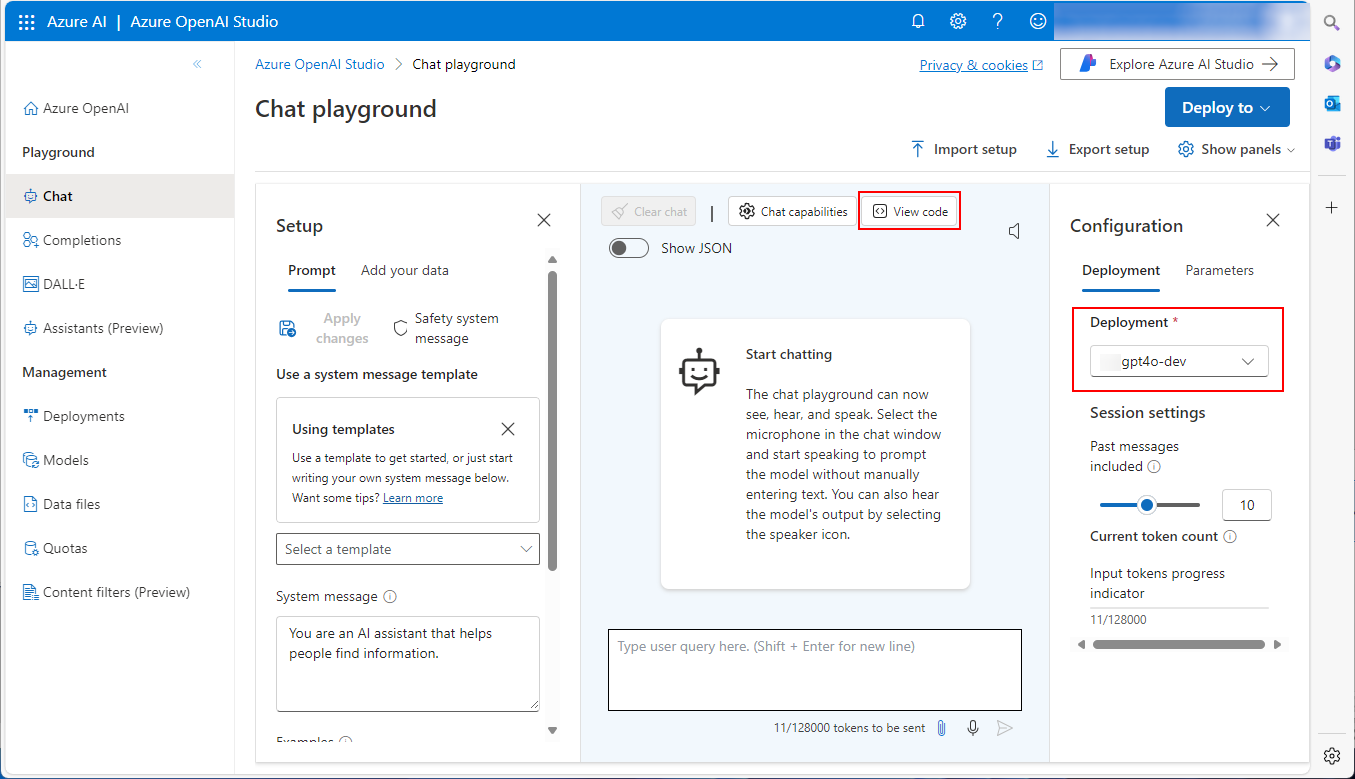This screenshot has width=1355, height=779.
Task: Open Models in left navigation
Action: [120, 460]
